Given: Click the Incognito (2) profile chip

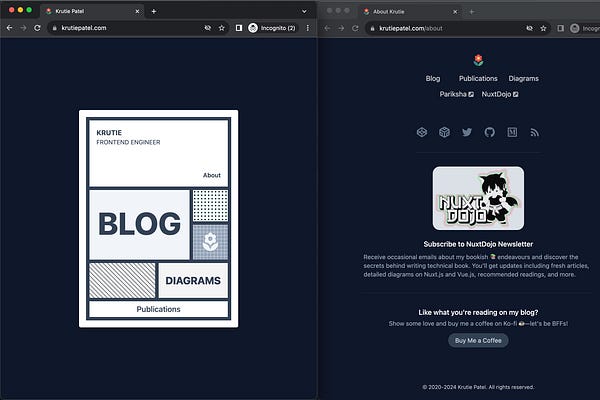Looking at the screenshot, I should click(x=272, y=28).
